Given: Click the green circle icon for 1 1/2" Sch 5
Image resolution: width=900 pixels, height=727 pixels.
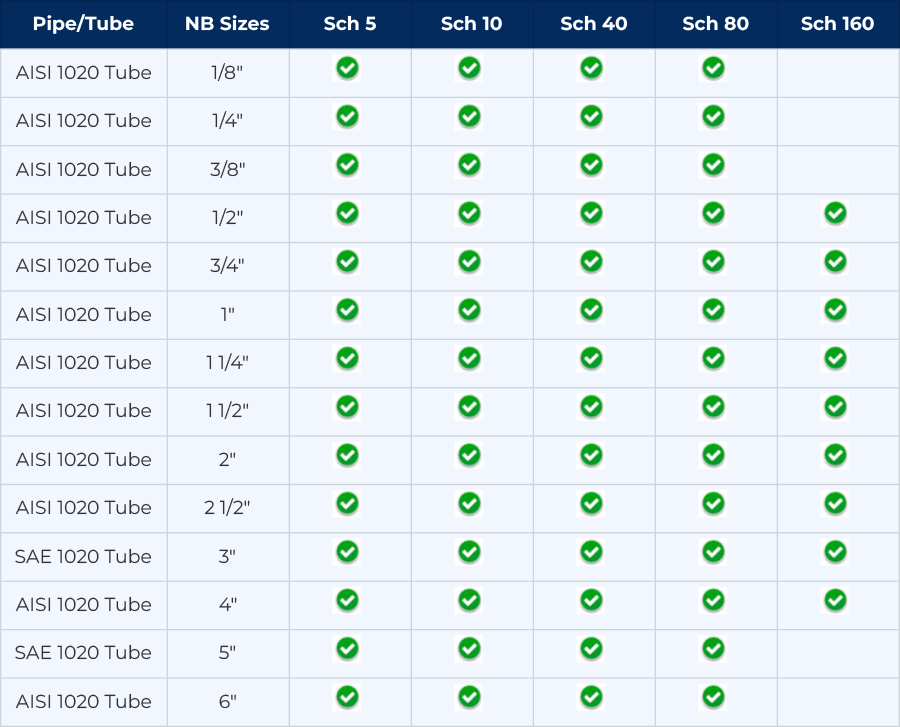Looking at the screenshot, I should tap(347, 407).
